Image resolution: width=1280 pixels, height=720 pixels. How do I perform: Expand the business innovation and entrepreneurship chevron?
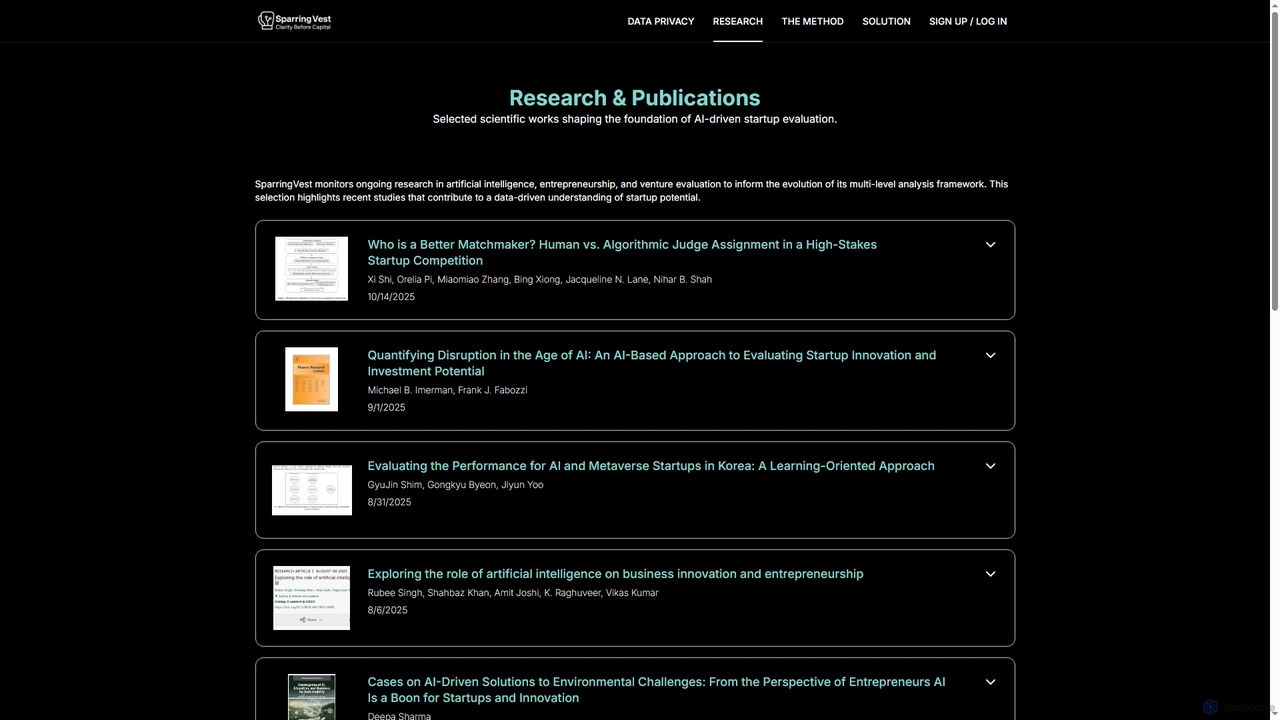click(x=990, y=574)
